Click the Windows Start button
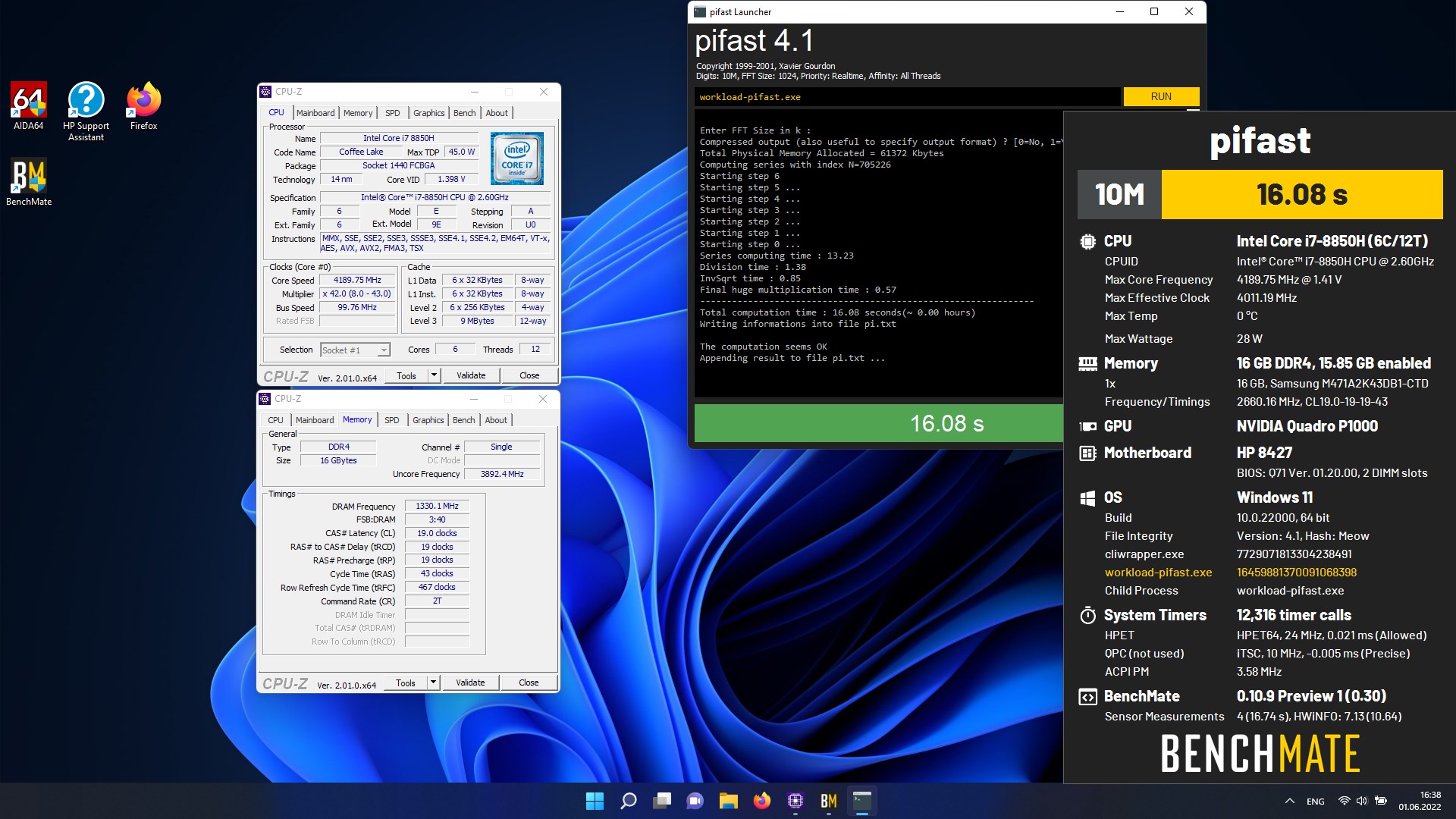Screen dimensions: 1456x819 click(x=595, y=801)
